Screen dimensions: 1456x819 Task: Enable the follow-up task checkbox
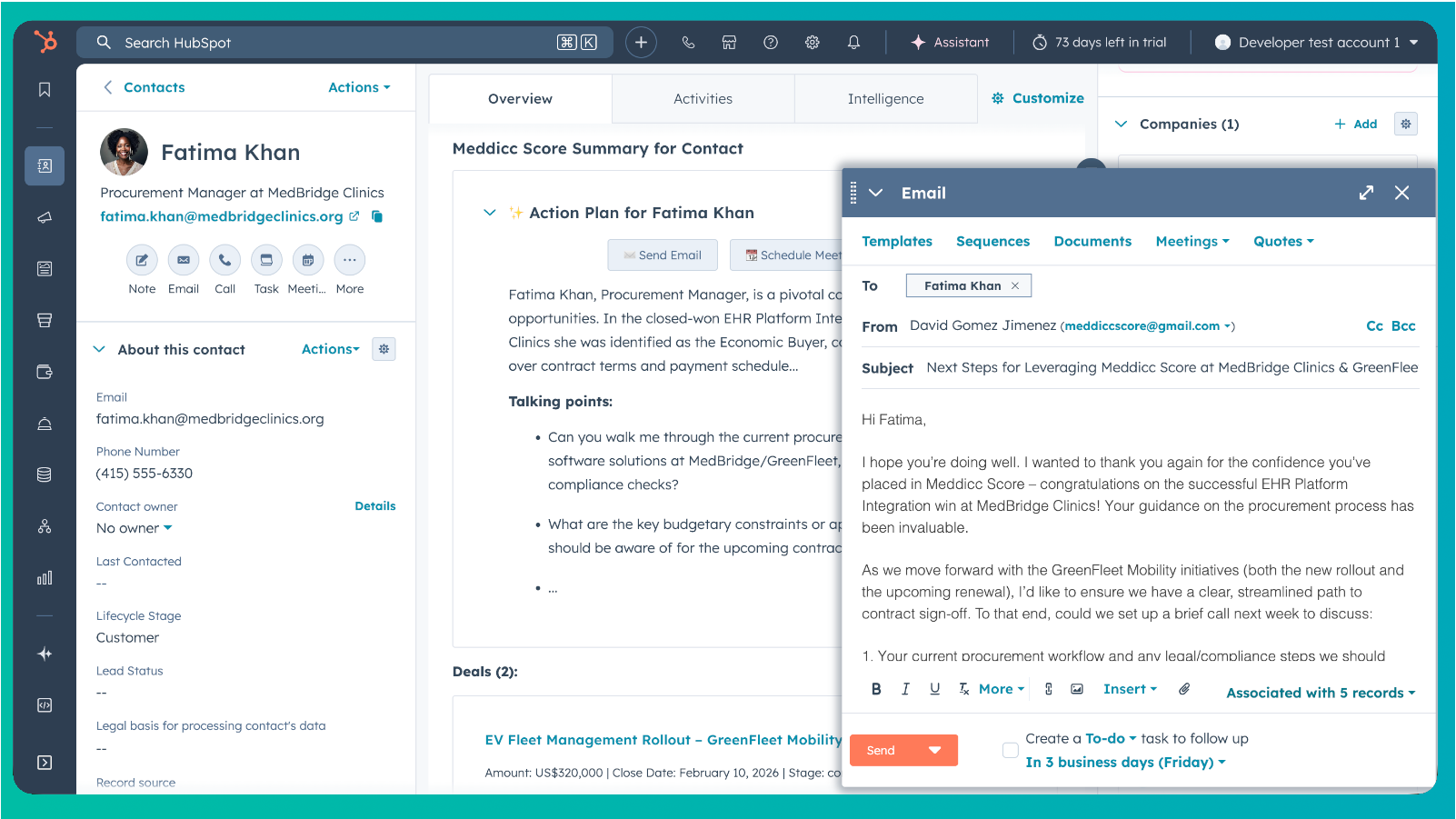coord(1010,750)
